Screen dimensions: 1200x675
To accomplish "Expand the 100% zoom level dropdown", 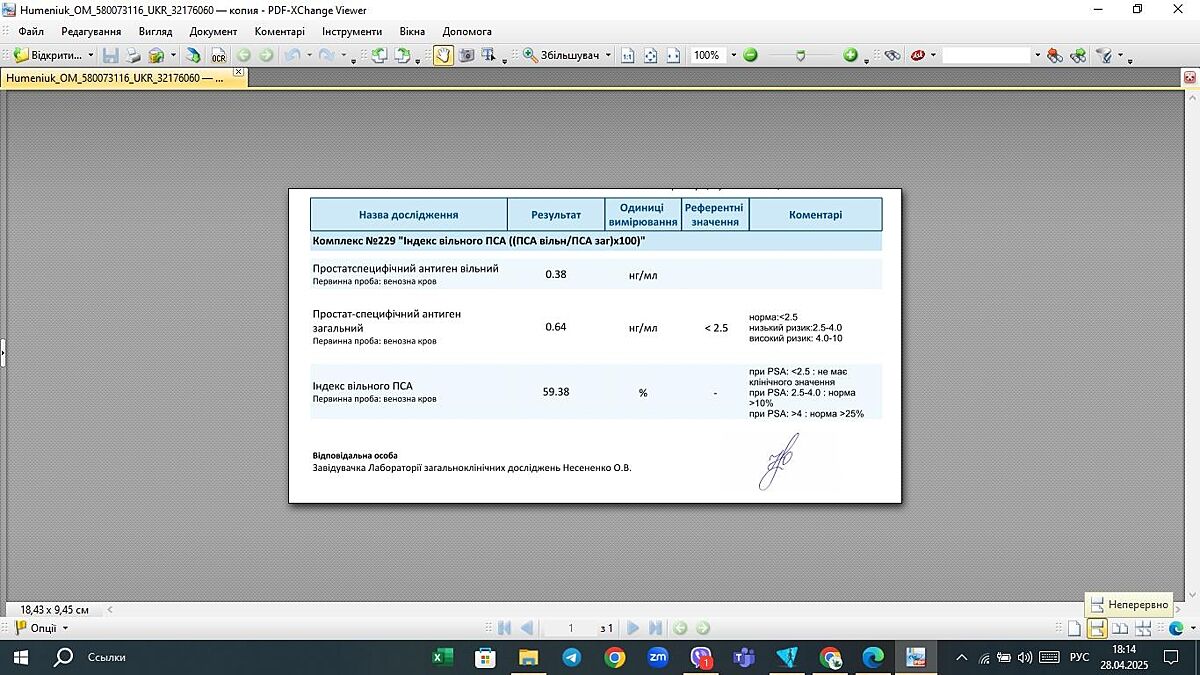I will click(x=733, y=55).
